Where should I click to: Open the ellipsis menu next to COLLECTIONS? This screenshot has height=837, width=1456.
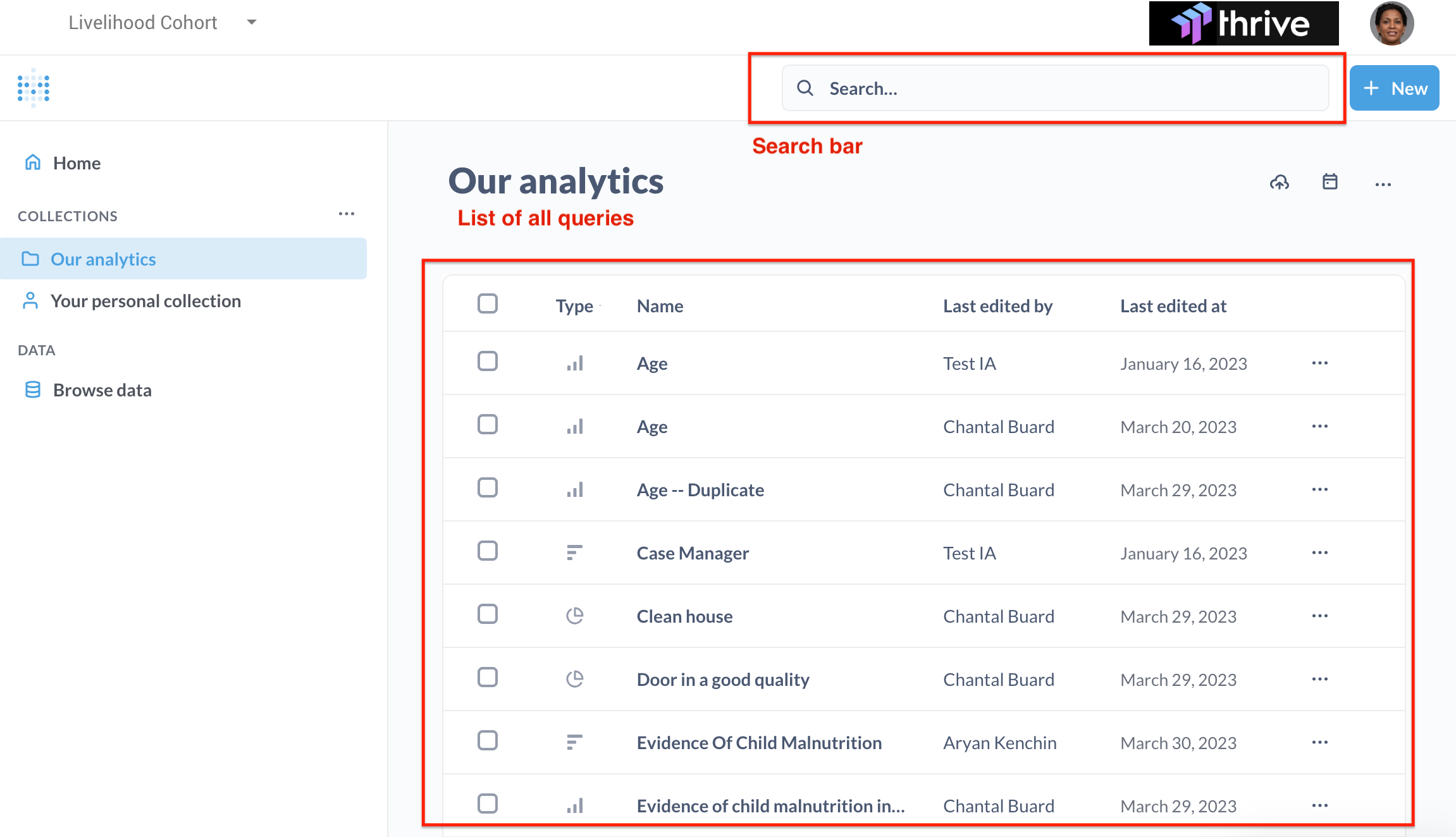coord(347,214)
